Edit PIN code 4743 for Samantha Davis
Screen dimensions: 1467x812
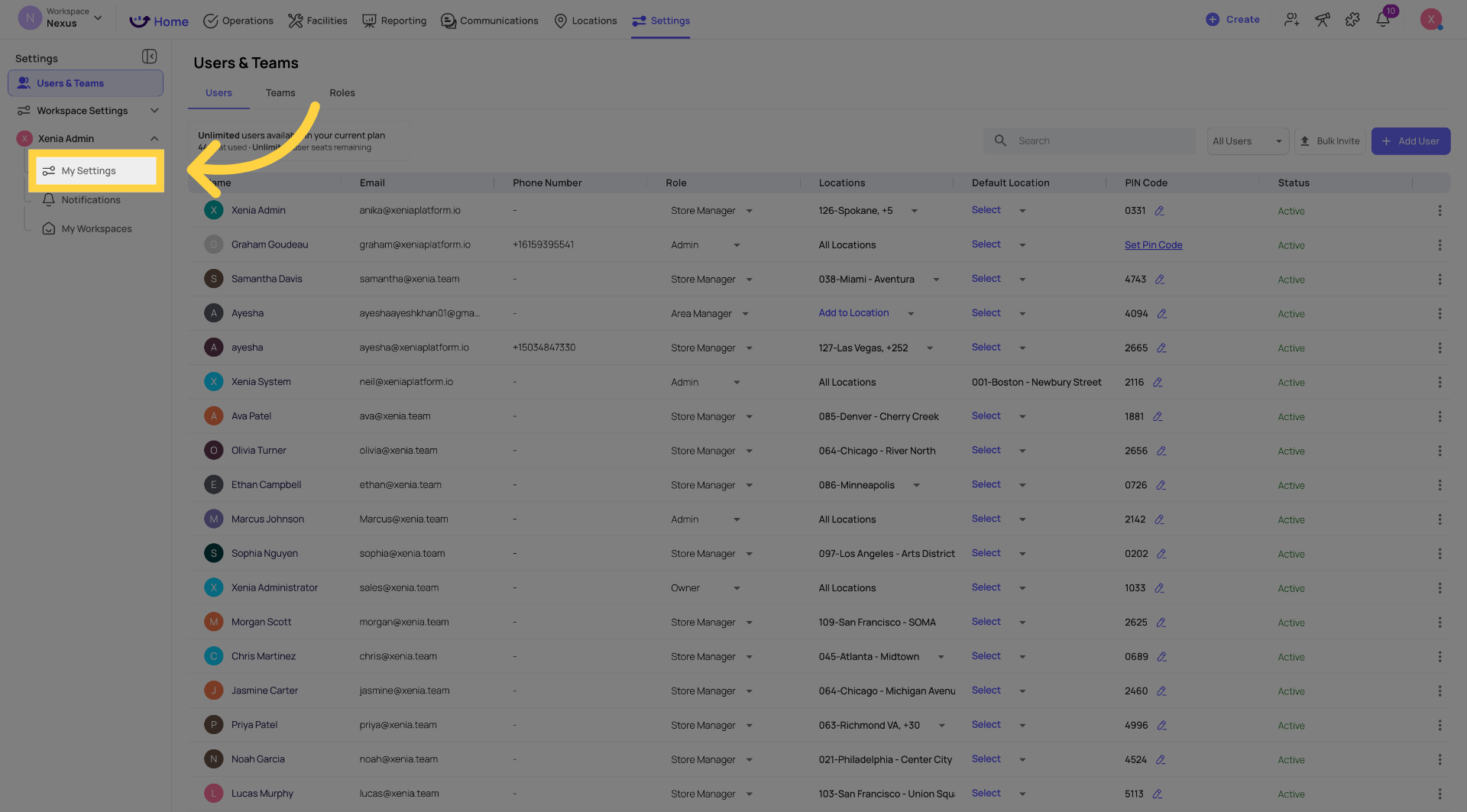(1159, 280)
